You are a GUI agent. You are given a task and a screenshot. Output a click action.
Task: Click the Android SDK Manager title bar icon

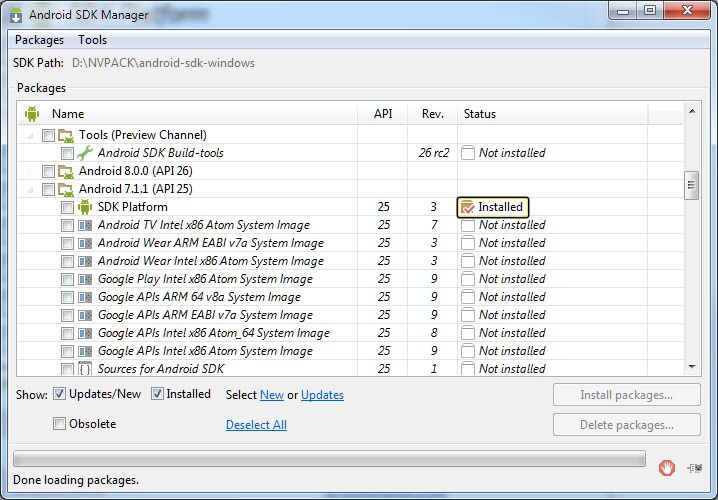pos(16,15)
